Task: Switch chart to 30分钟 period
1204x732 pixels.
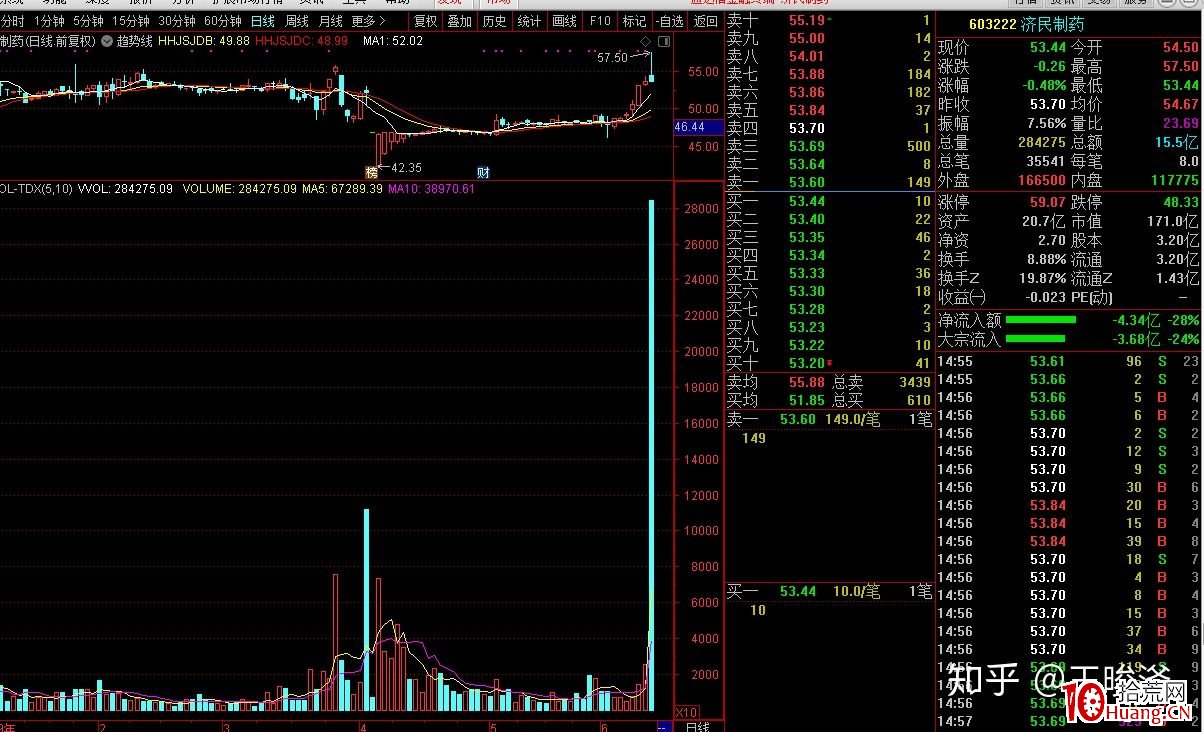Action: click(x=177, y=21)
